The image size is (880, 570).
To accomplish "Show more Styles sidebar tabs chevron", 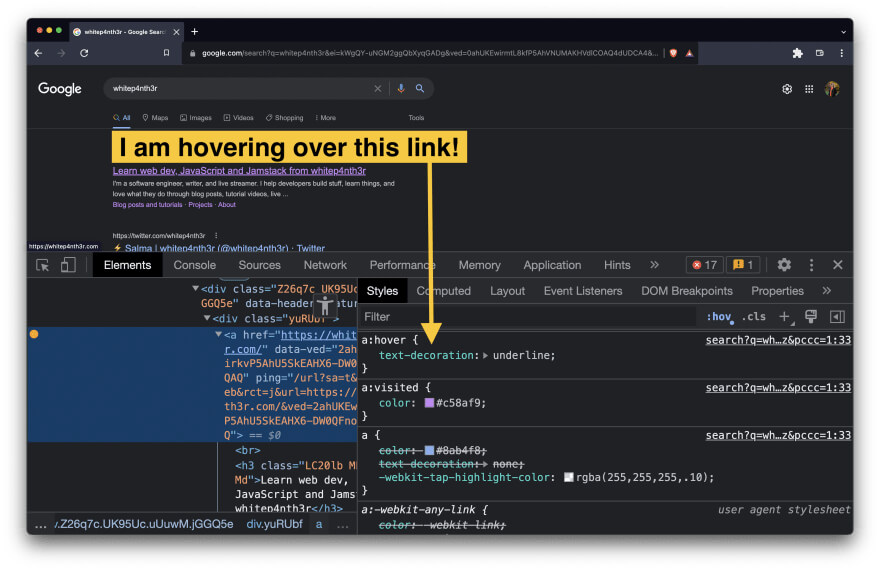I will [826, 291].
